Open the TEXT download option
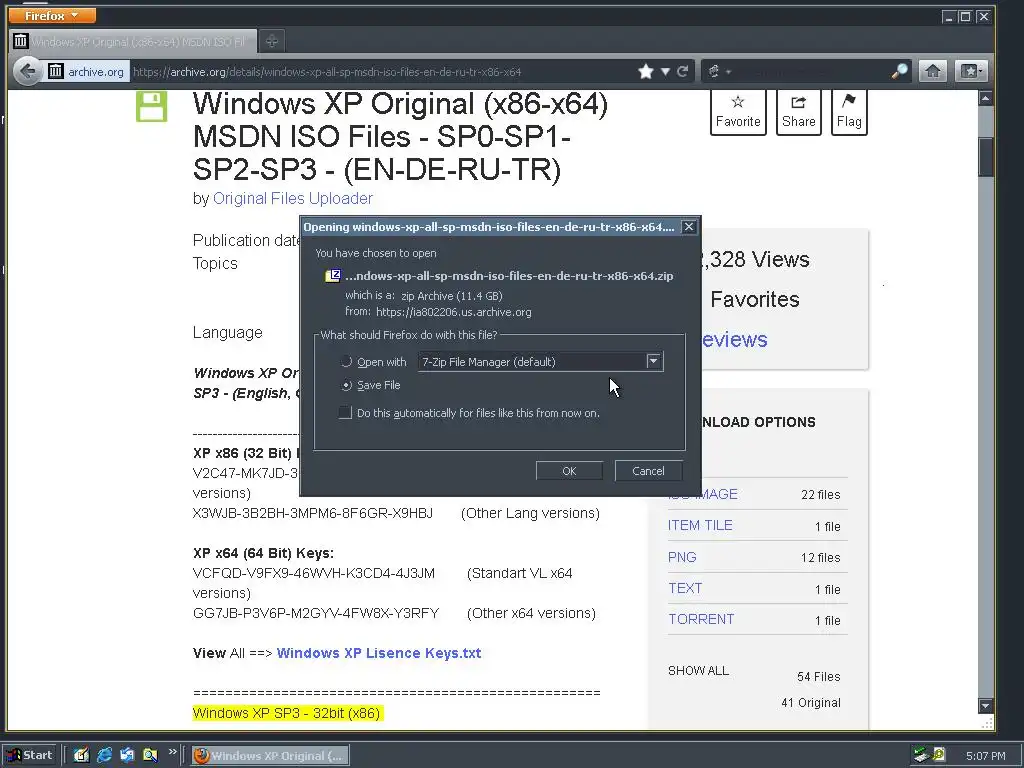The height and width of the screenshot is (768, 1024). point(685,588)
